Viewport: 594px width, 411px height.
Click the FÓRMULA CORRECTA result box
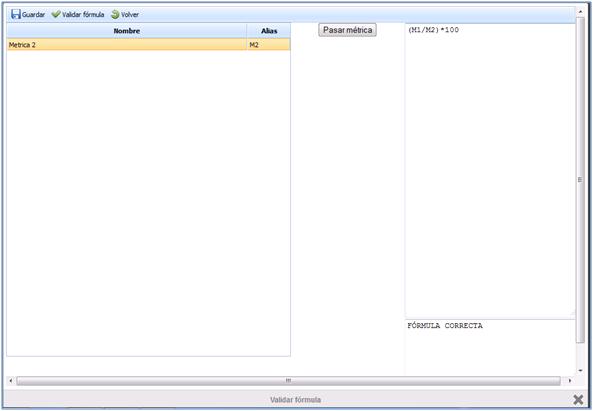(x=490, y=347)
